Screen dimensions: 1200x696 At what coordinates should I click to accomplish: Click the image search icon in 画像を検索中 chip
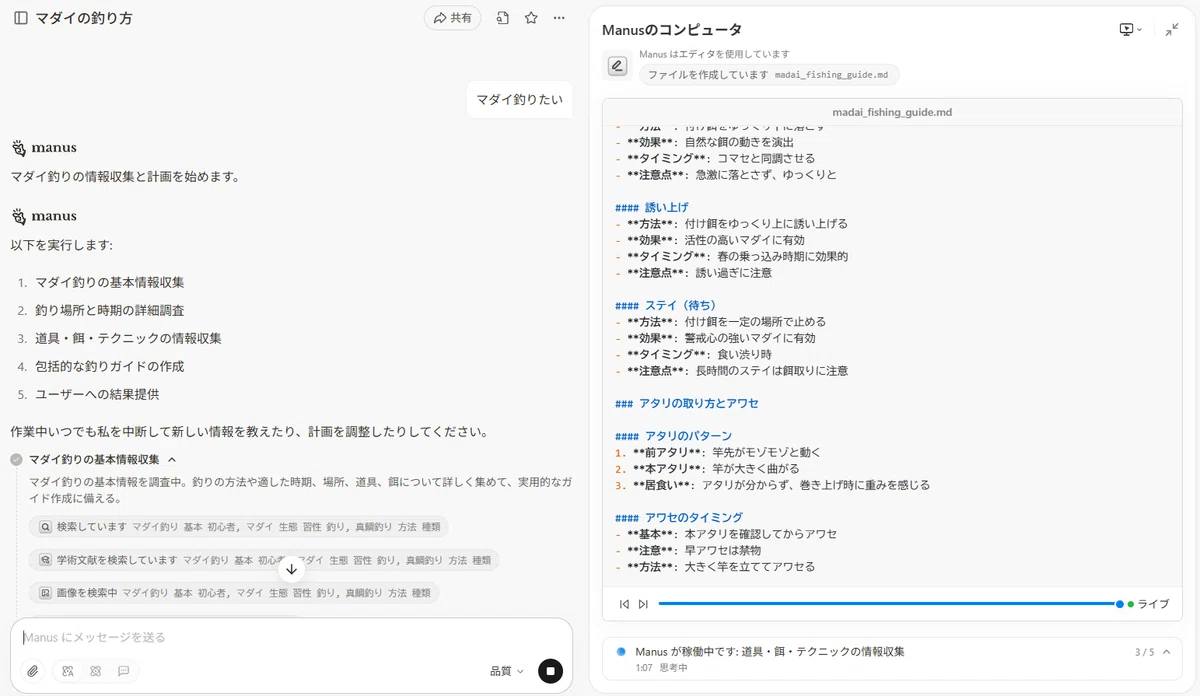(45, 593)
